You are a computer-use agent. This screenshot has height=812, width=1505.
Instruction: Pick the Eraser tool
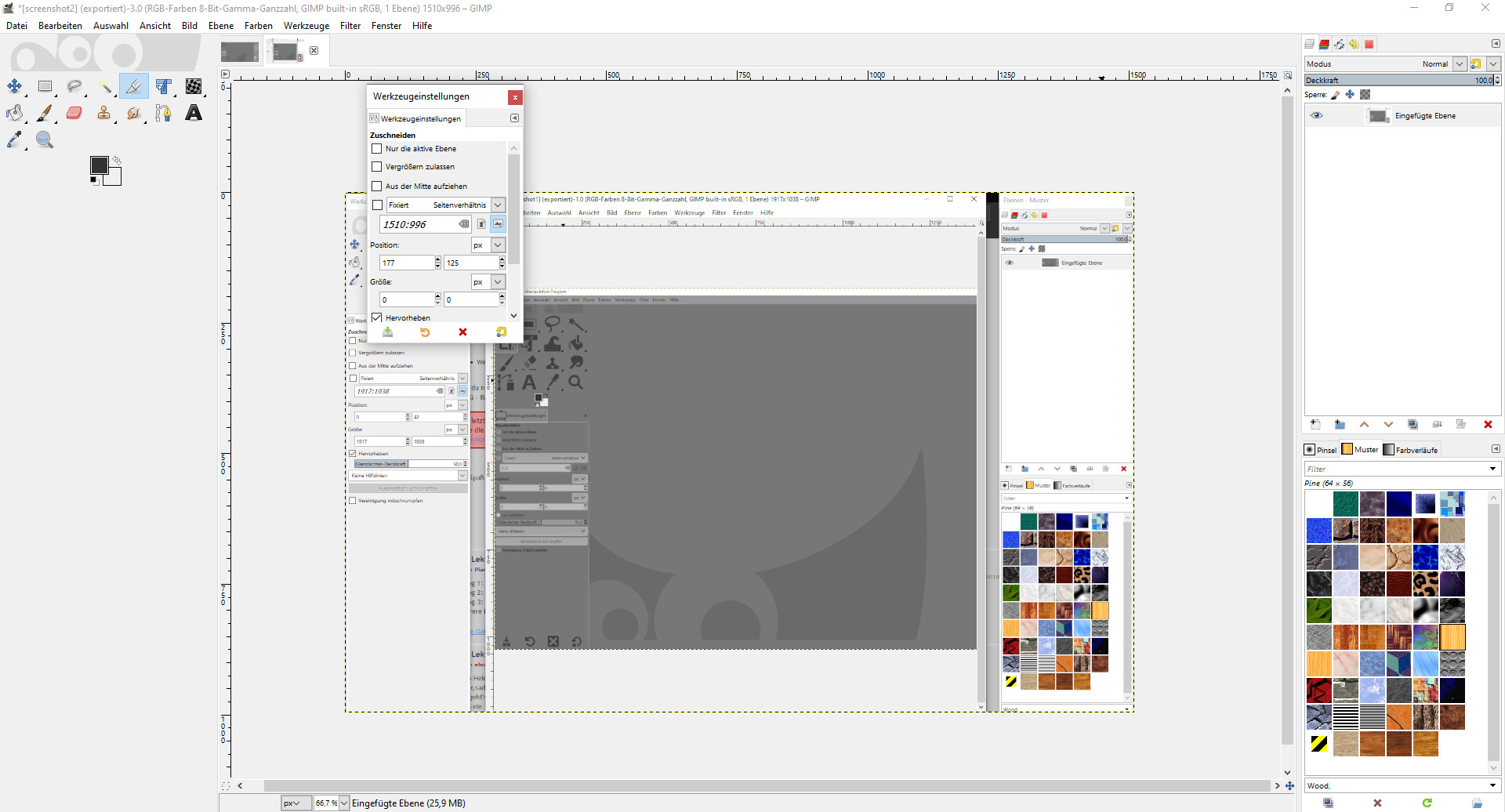[x=74, y=113]
